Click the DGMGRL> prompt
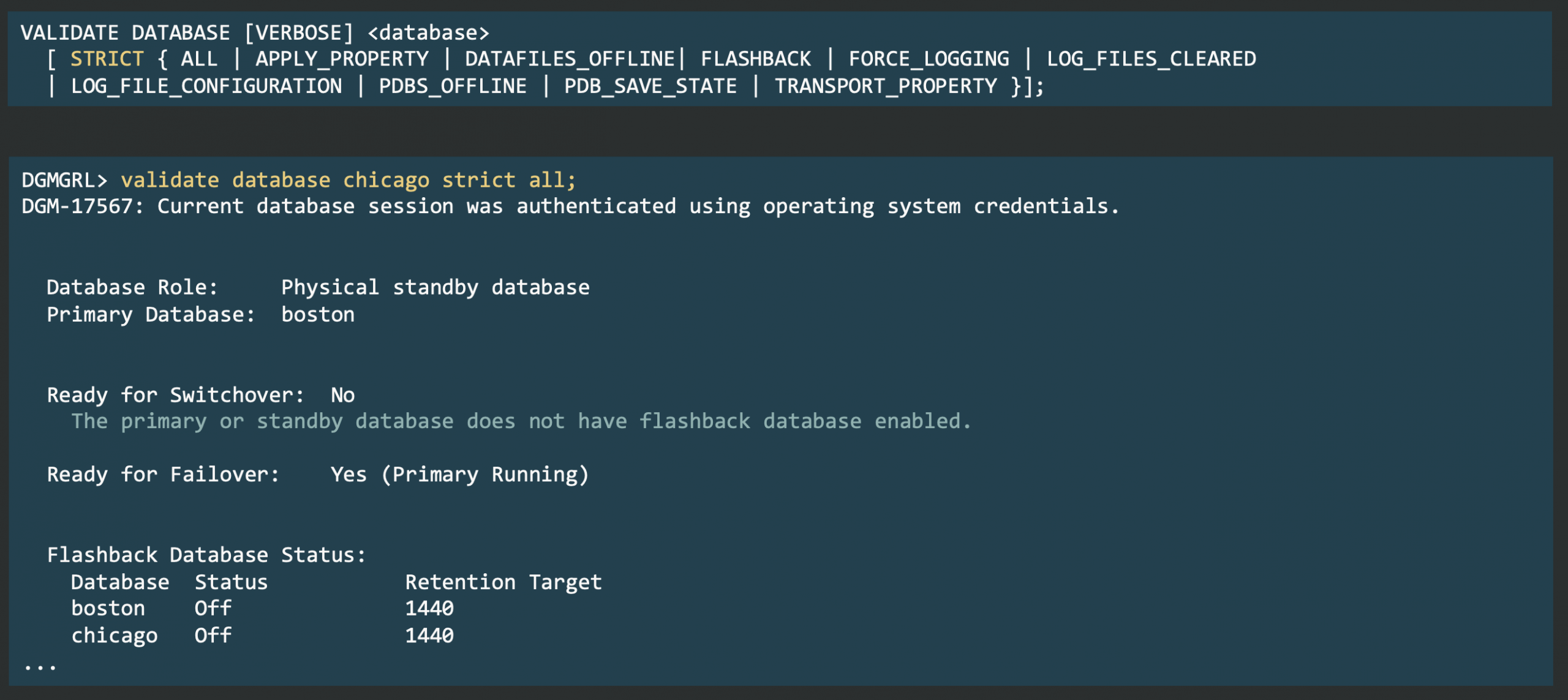Image resolution: width=1568 pixels, height=700 pixels. pos(64,180)
